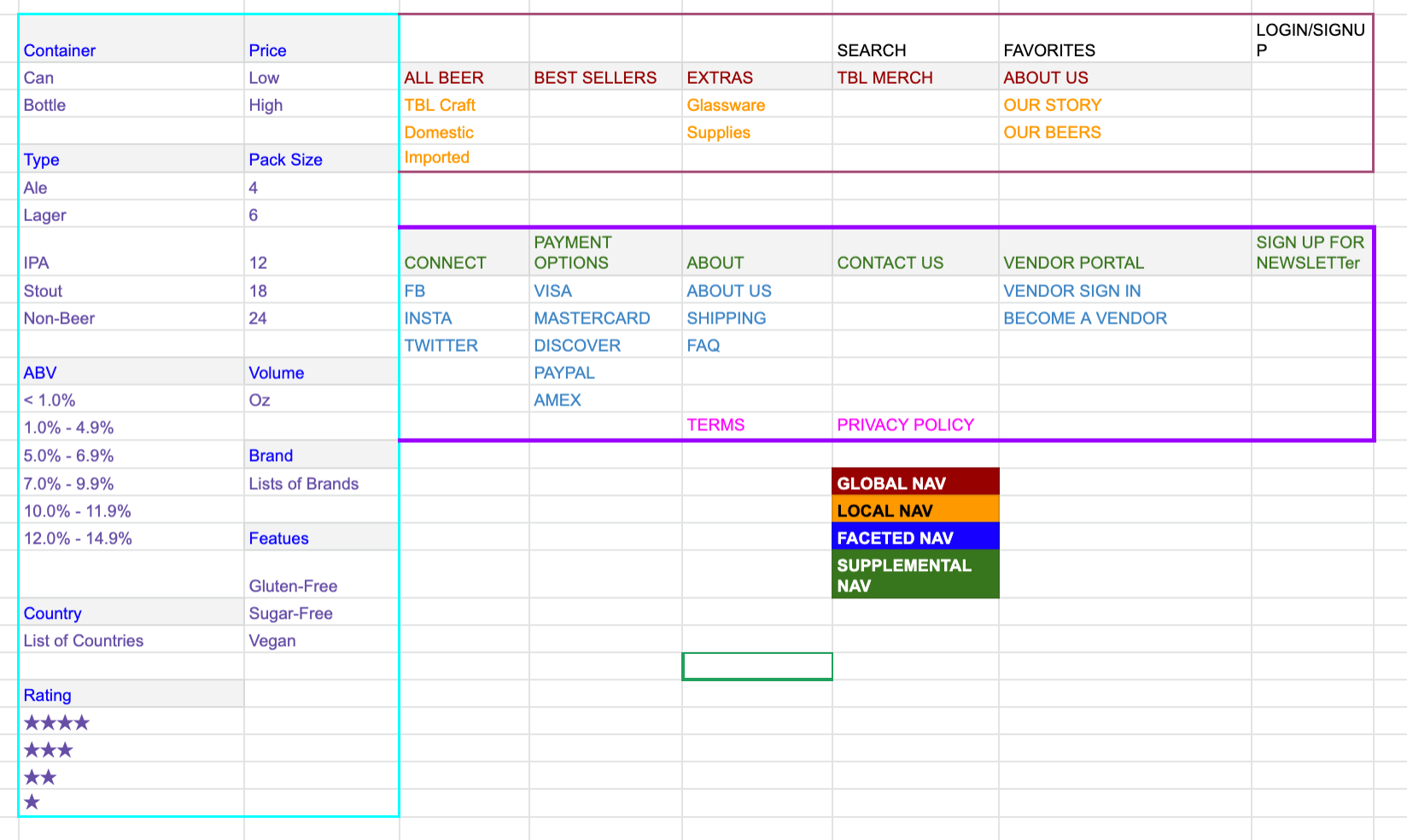Select the 'Can' cell
The image size is (1407, 840).
coord(131,77)
